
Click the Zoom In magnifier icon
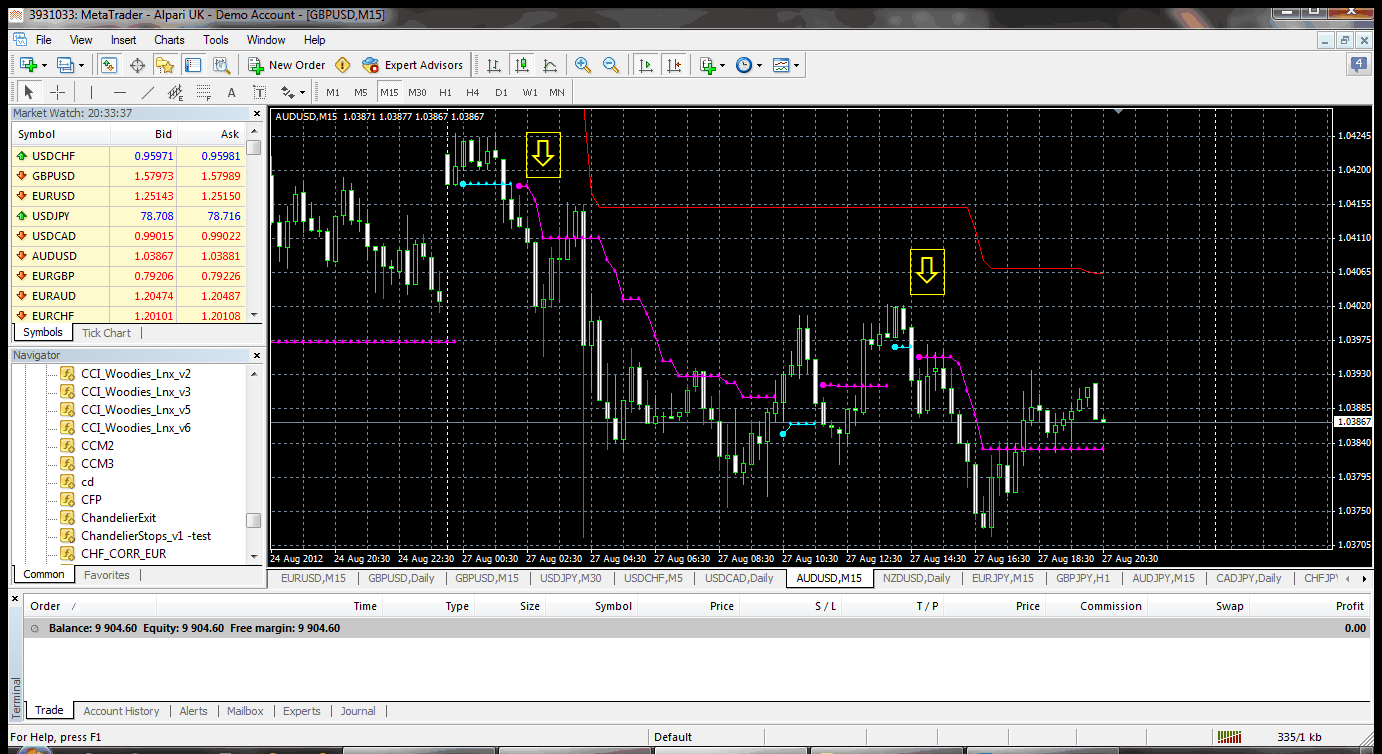point(583,65)
